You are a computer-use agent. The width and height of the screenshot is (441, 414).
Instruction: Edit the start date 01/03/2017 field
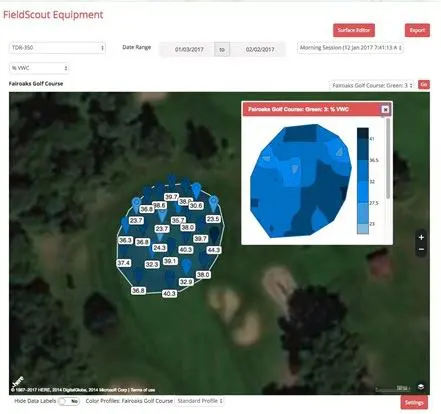187,49
